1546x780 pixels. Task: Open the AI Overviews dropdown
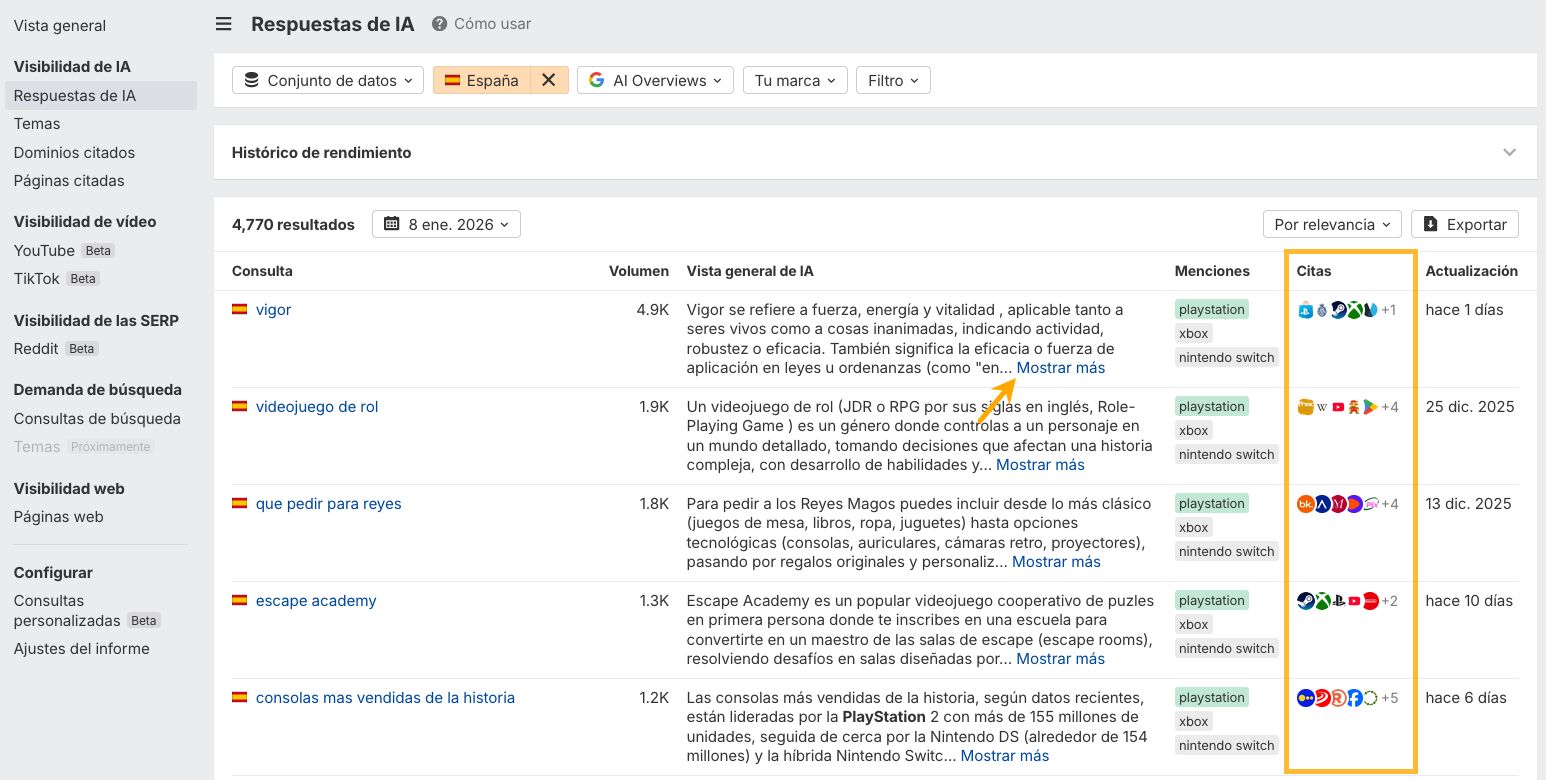click(655, 81)
